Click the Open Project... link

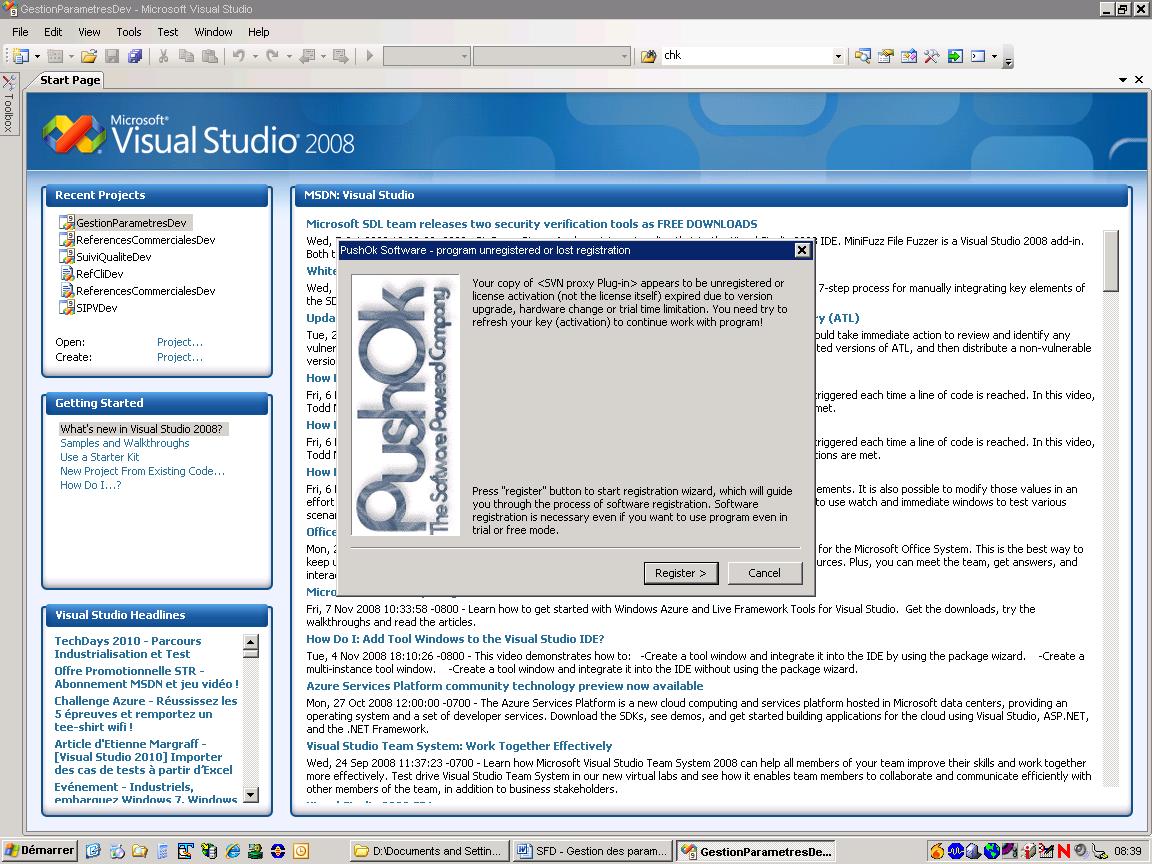tap(180, 342)
